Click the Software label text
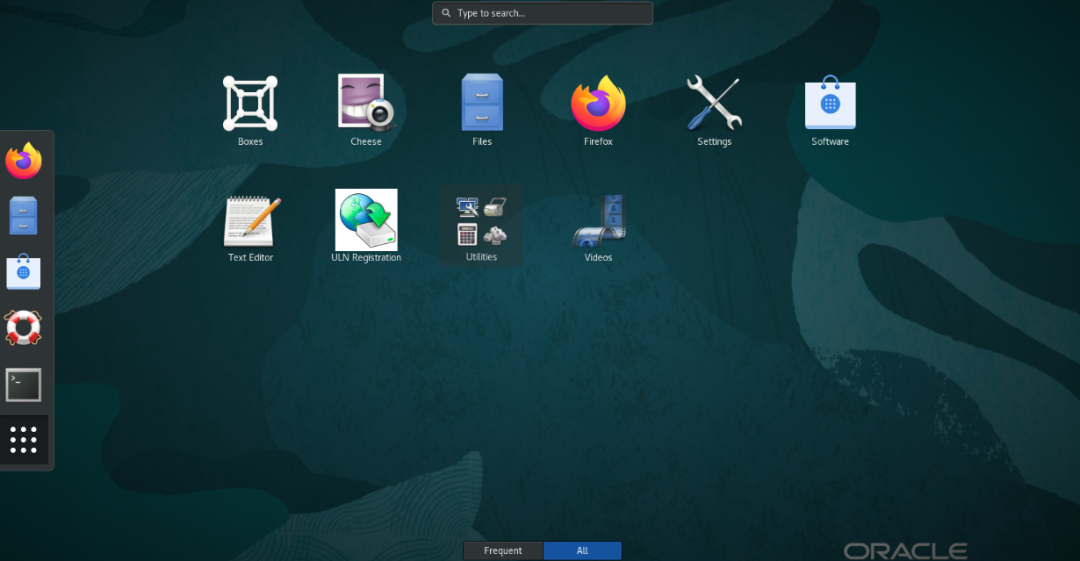Screen dimensions: 1080x561 point(830,141)
